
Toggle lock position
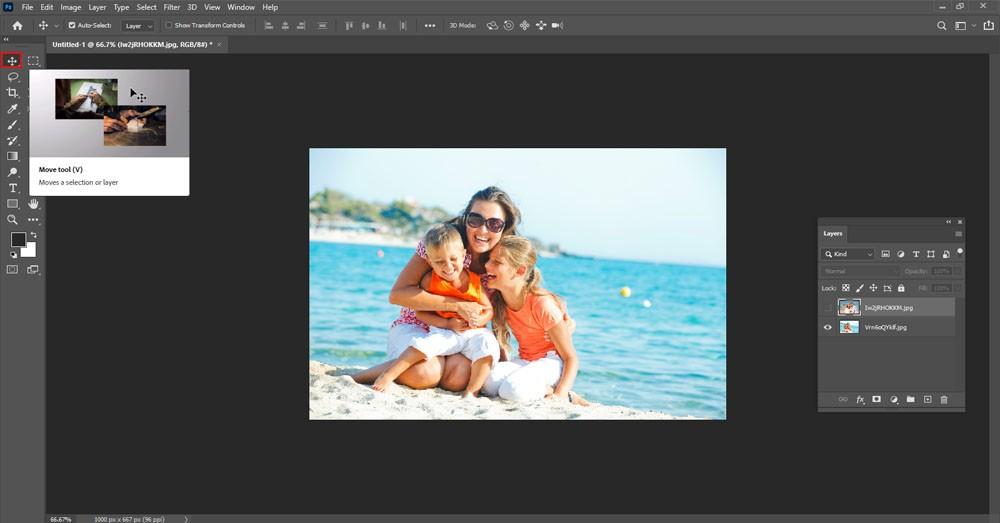(x=873, y=288)
